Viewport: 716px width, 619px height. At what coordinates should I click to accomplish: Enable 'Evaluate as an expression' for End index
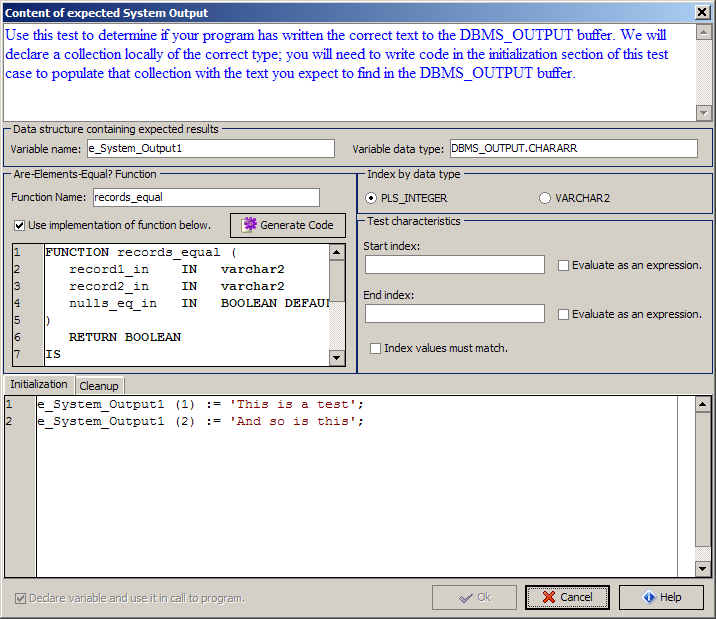(564, 314)
